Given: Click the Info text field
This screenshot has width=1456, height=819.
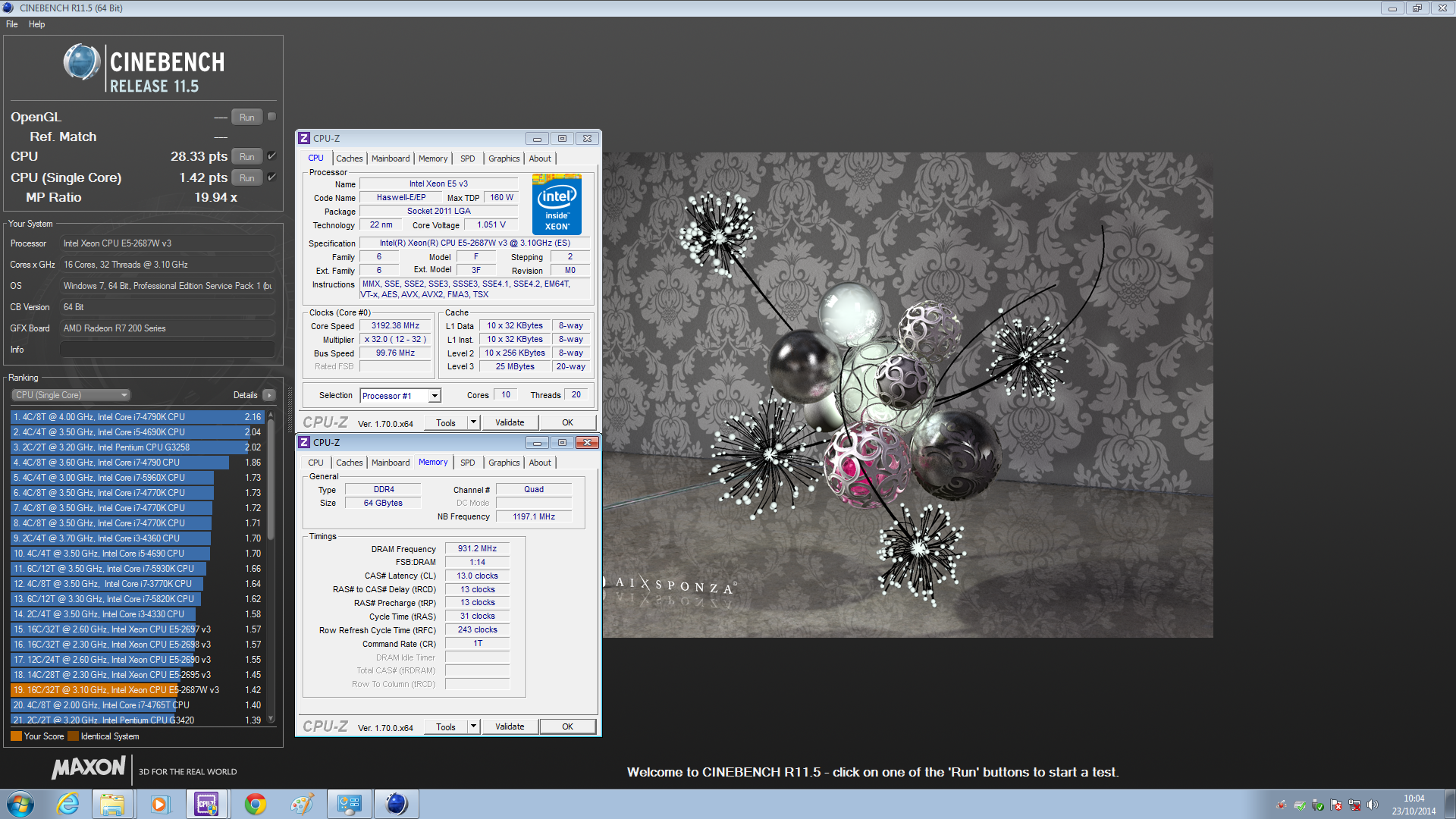Looking at the screenshot, I should (167, 350).
